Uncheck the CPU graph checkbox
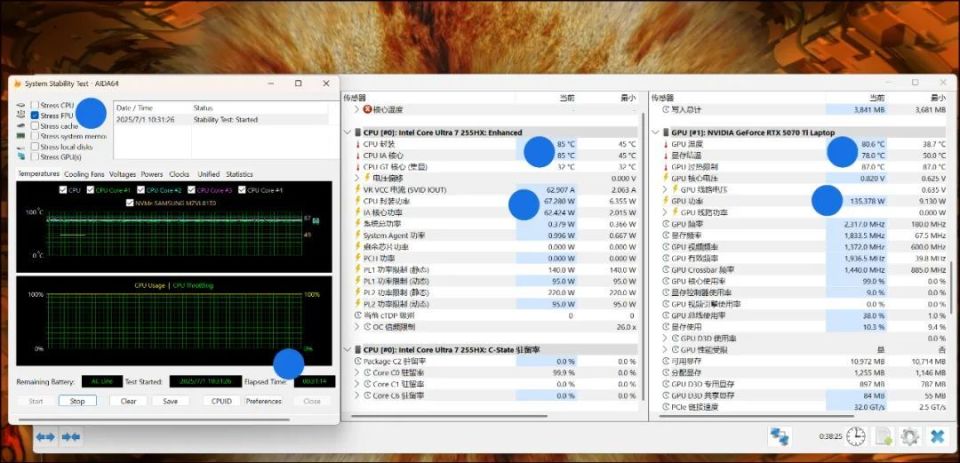This screenshot has width=960, height=463. pyautogui.click(x=63, y=190)
